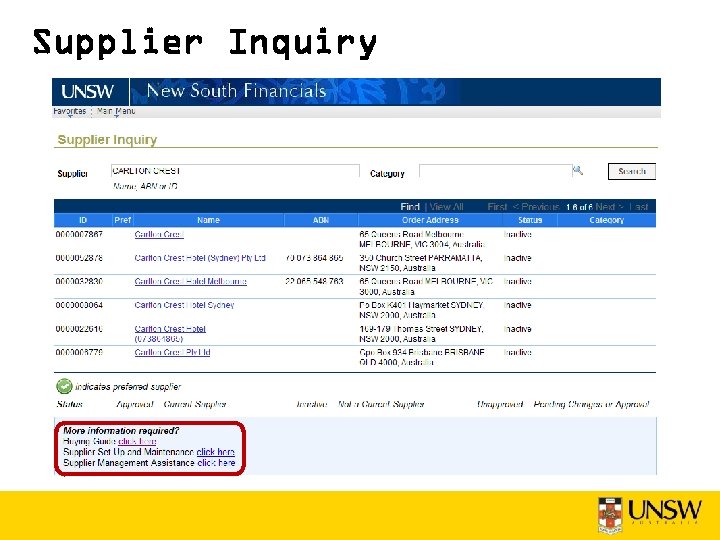The height and width of the screenshot is (540, 720).
Task: Select the Po Box K401 Haymarket address
Action: pyautogui.click(x=422, y=310)
